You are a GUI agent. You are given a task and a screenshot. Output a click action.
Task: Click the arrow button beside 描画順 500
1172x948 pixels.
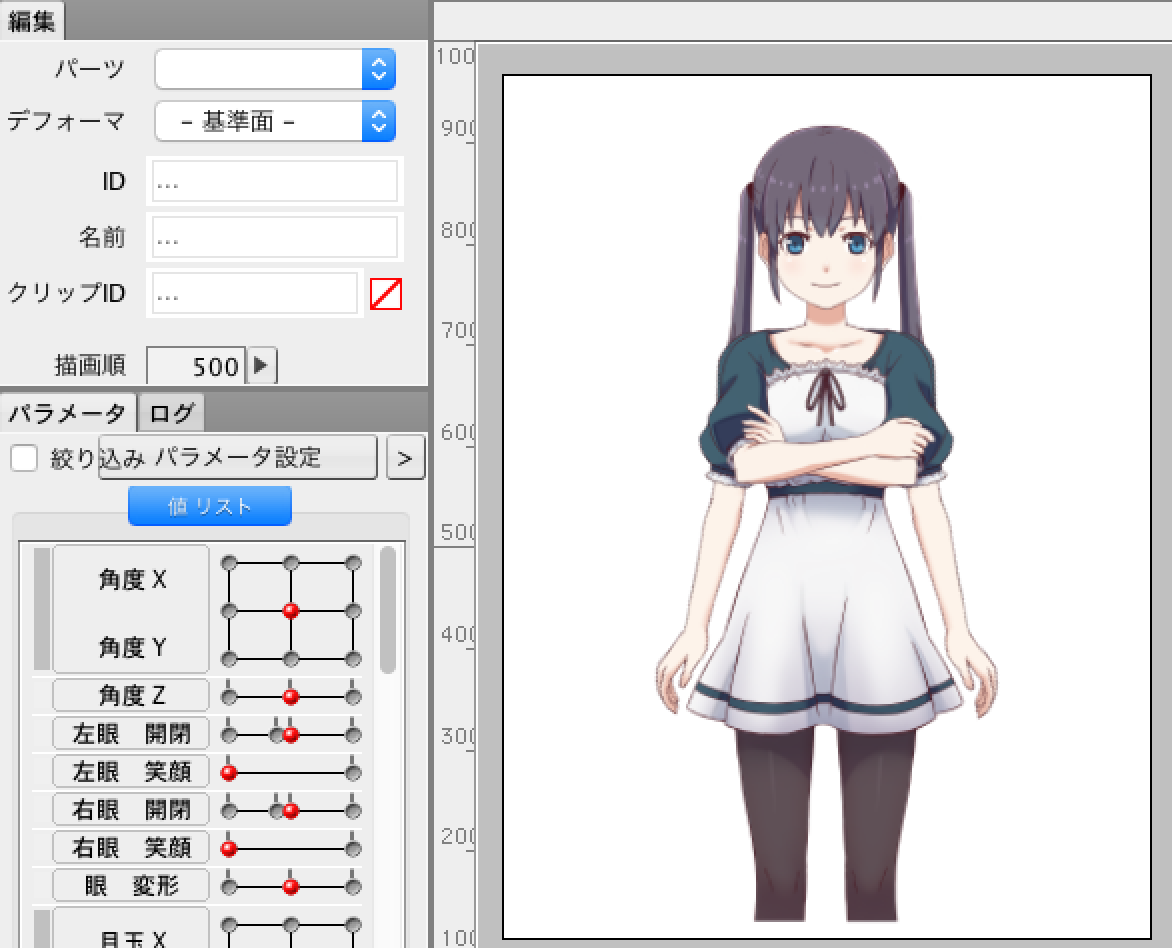(x=262, y=366)
